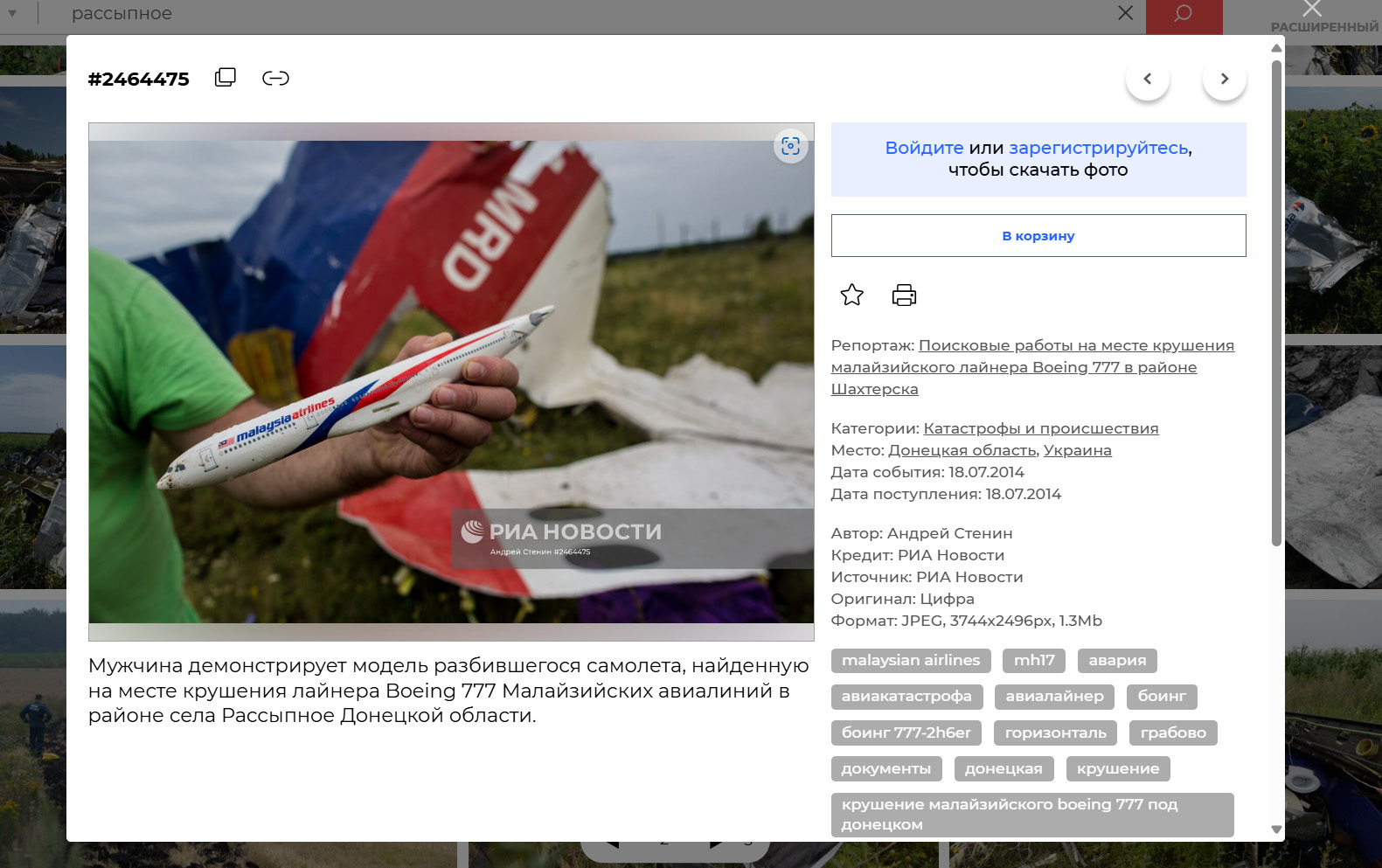The height and width of the screenshot is (868, 1382).
Task: Open the reportage link about Boeing 777
Action: [1032, 367]
